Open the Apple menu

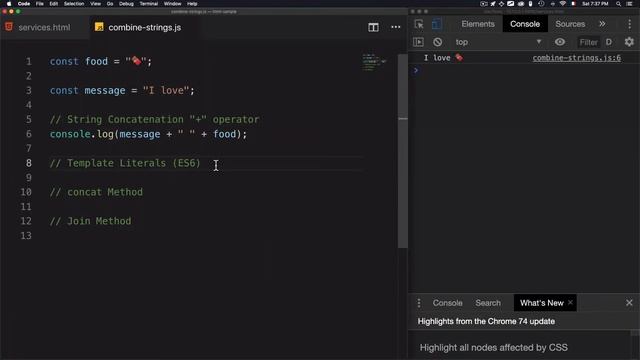click(9, 4)
